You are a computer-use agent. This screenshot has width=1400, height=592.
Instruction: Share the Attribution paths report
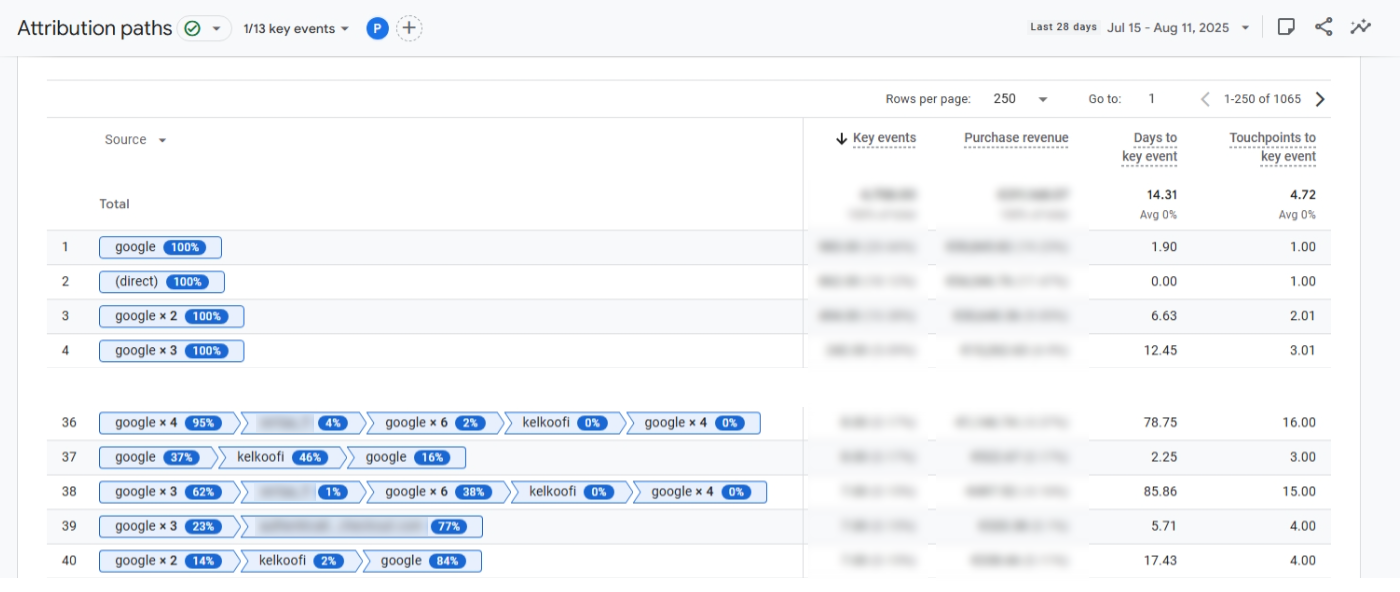pyautogui.click(x=1324, y=27)
